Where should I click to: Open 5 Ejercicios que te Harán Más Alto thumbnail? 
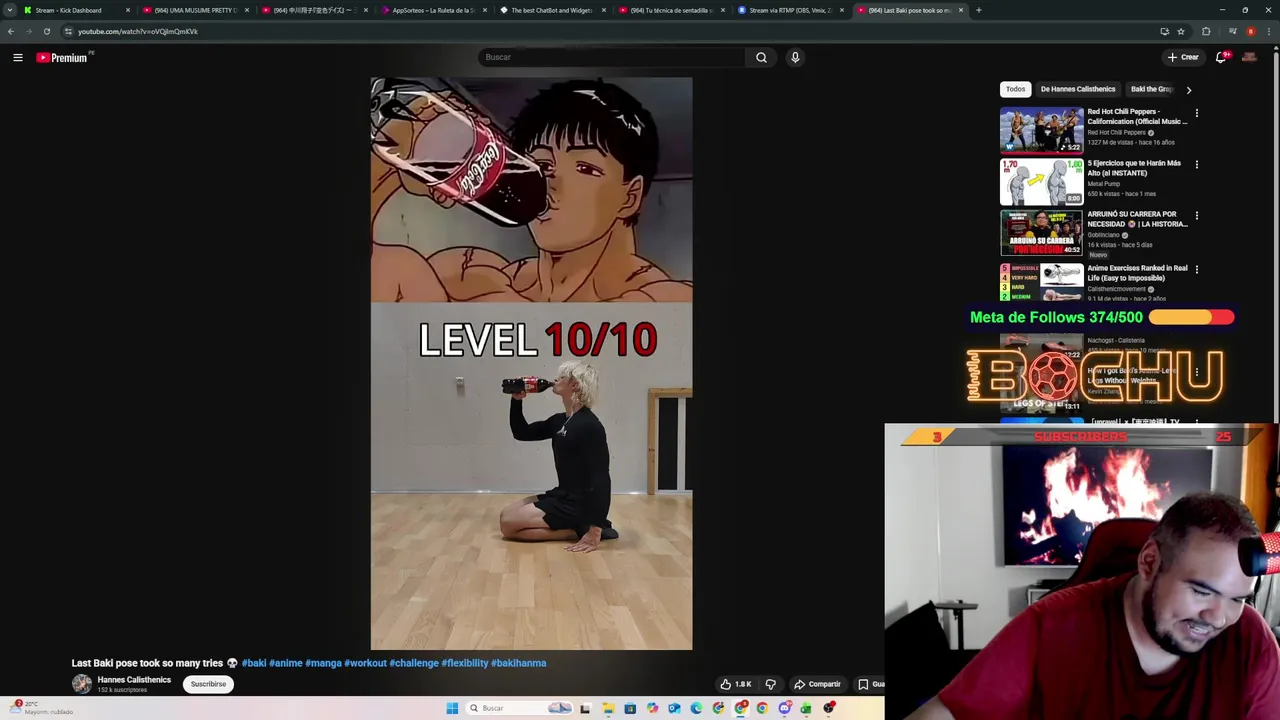coord(1041,181)
